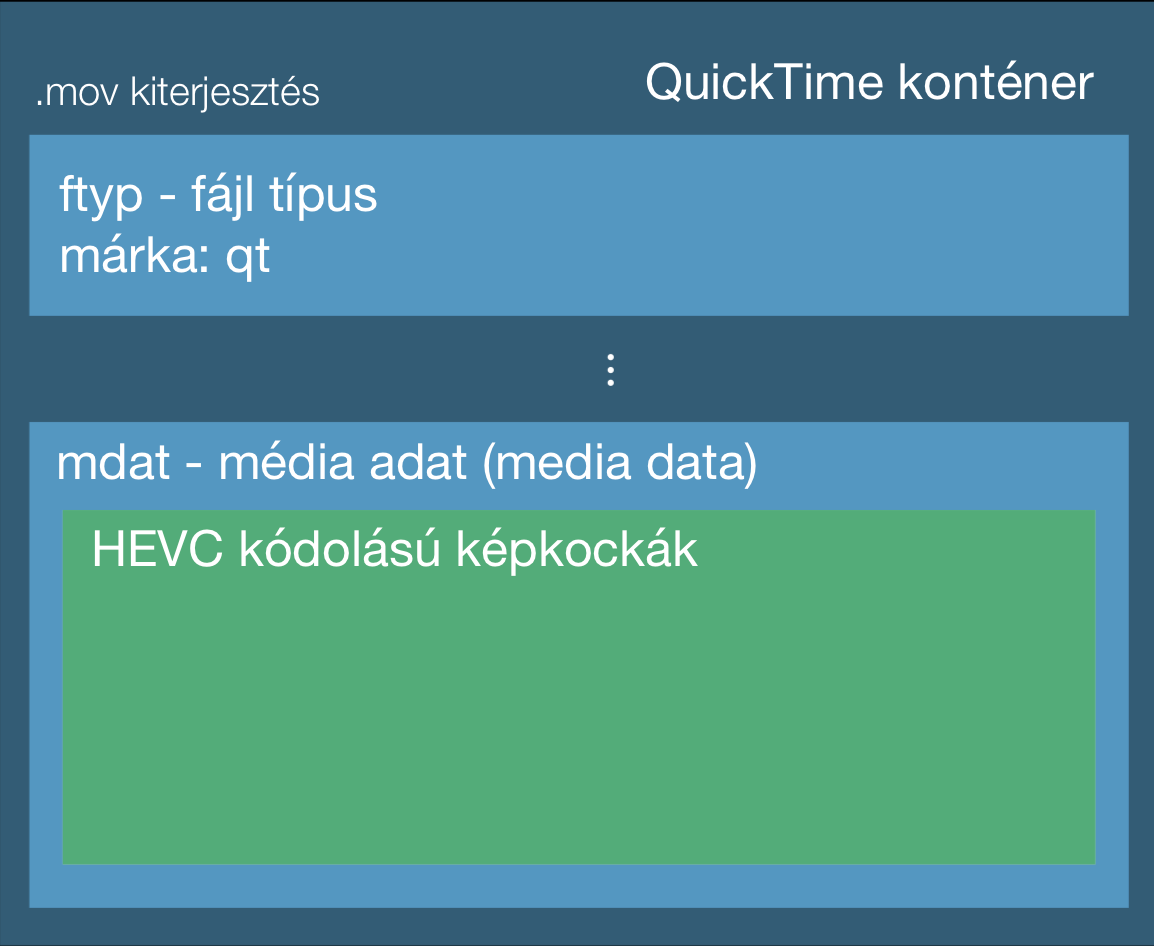
Task: Click the word 'mdat' in the lower box
Action: [x=114, y=464]
